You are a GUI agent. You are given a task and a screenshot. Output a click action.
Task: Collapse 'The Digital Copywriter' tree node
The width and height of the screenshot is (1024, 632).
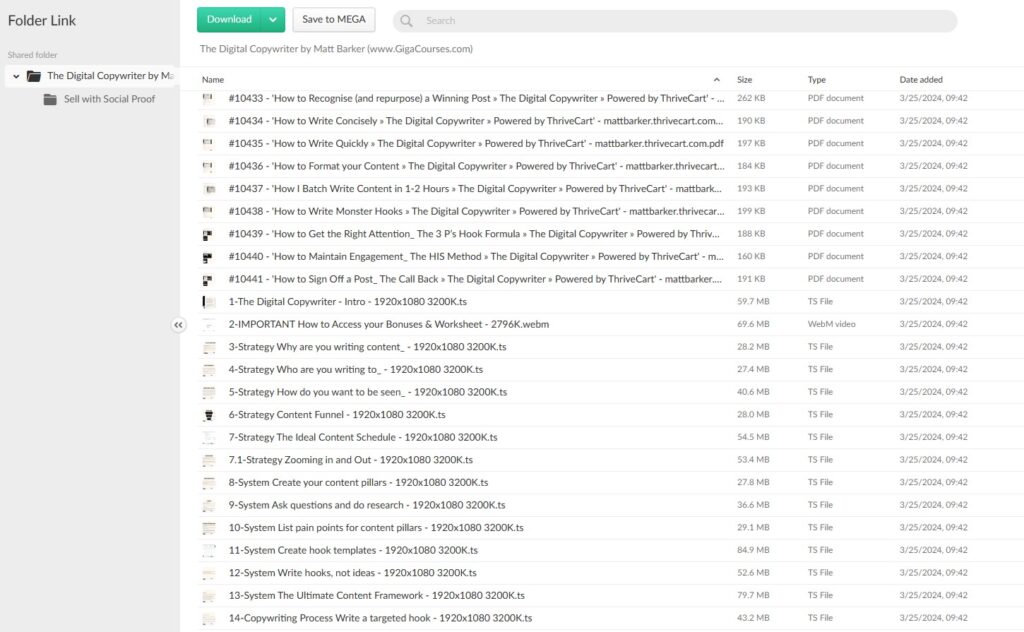click(15, 75)
